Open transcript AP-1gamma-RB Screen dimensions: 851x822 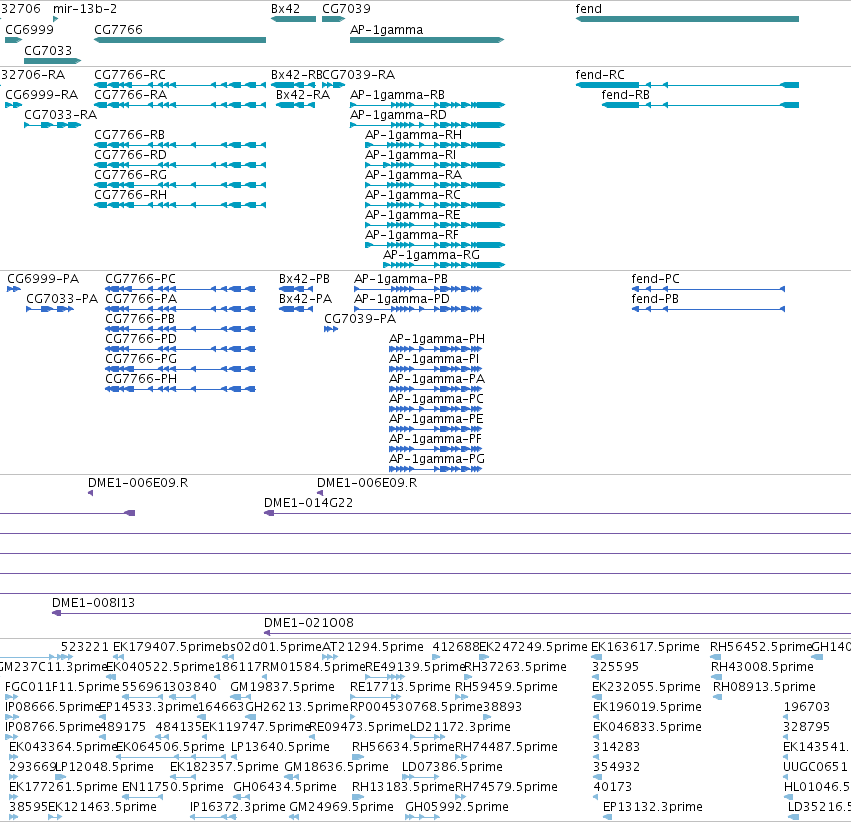(397, 95)
